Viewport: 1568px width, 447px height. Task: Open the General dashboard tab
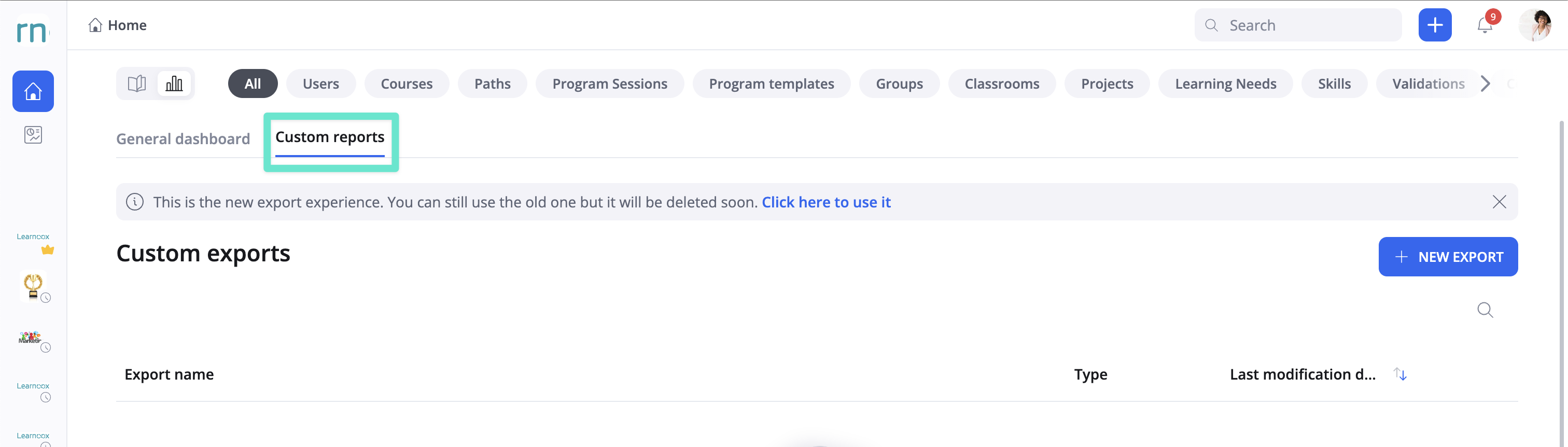coord(183,139)
